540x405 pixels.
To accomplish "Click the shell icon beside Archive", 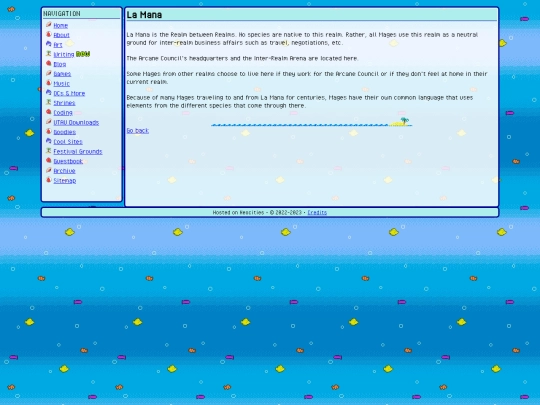I will (x=49, y=170).
